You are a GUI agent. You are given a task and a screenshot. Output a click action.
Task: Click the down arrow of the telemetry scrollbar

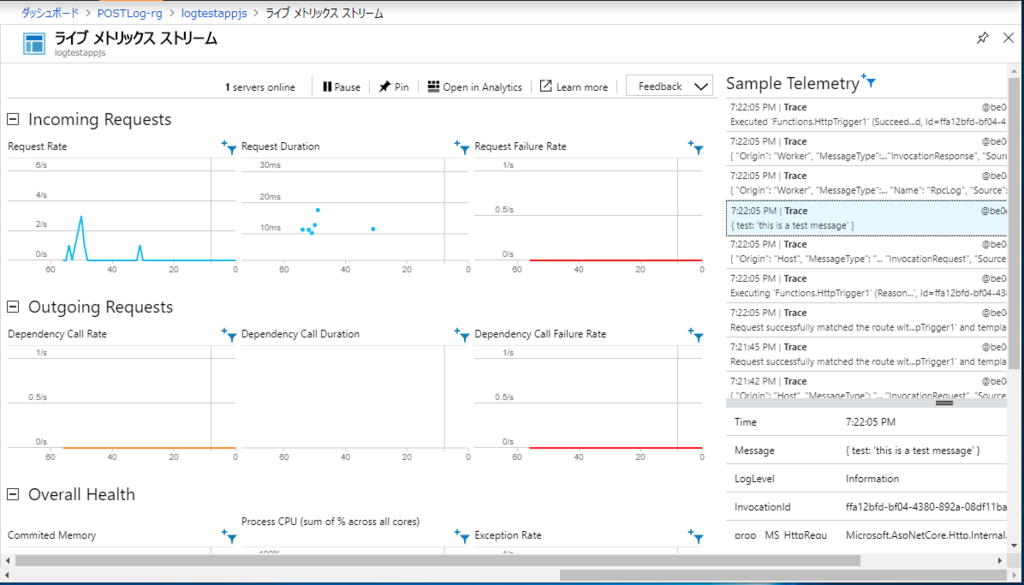click(x=1014, y=545)
